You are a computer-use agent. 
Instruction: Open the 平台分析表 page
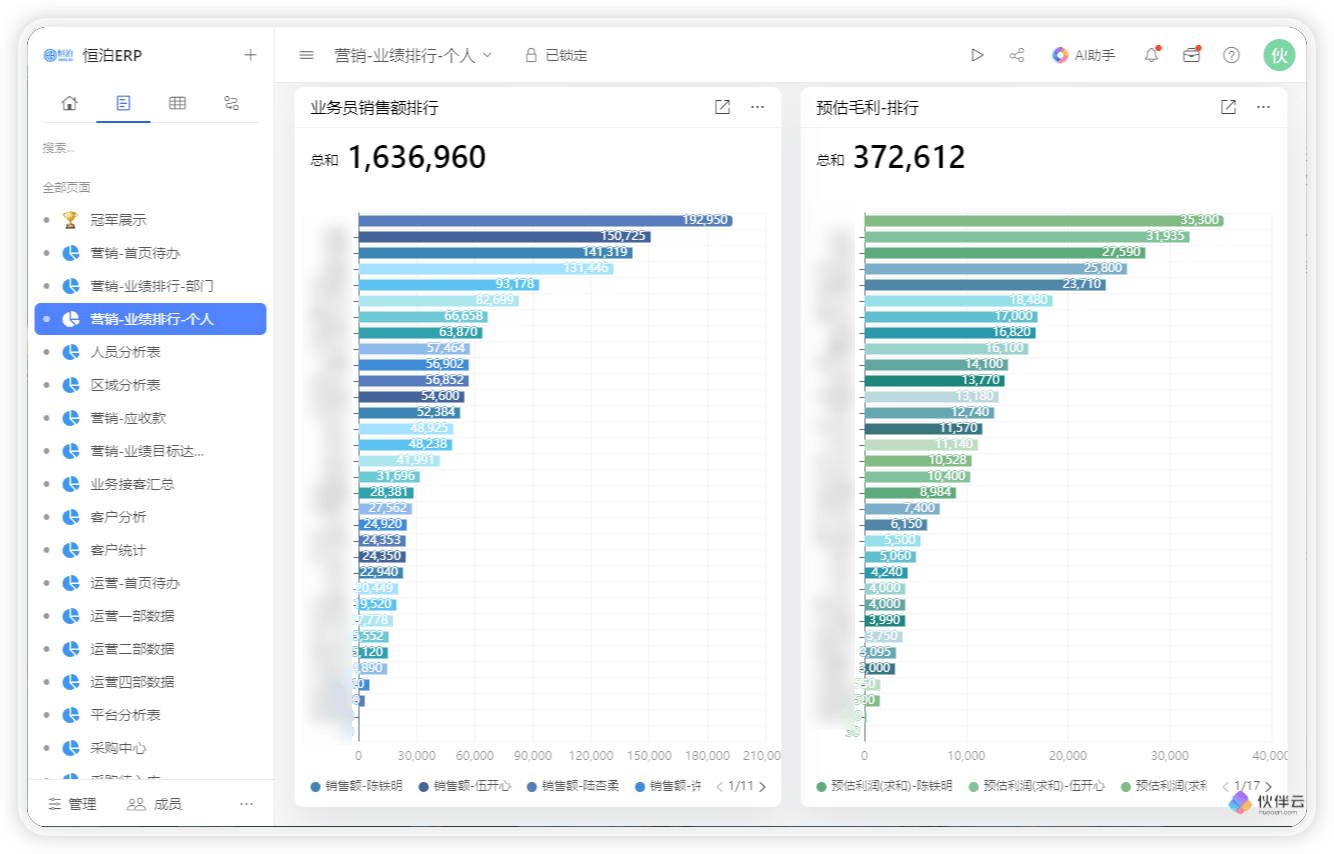150,715
